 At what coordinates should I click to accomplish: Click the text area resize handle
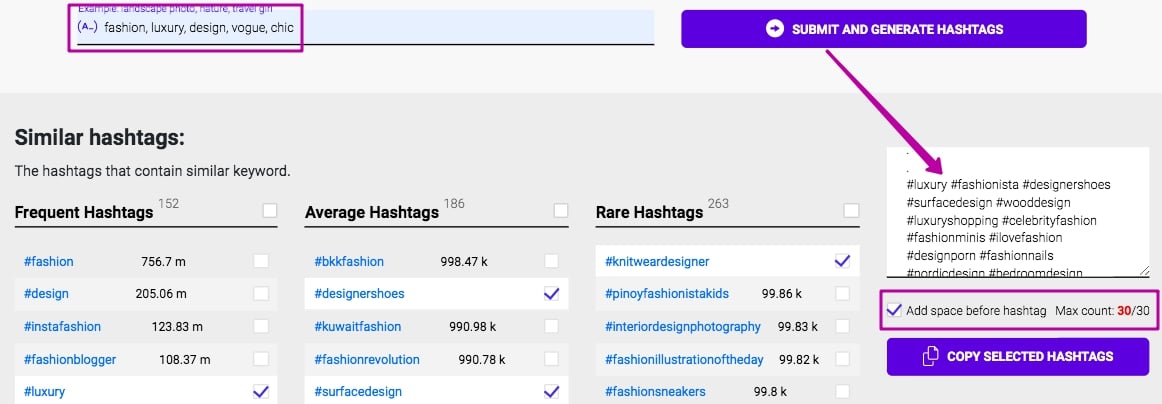(x=1144, y=271)
